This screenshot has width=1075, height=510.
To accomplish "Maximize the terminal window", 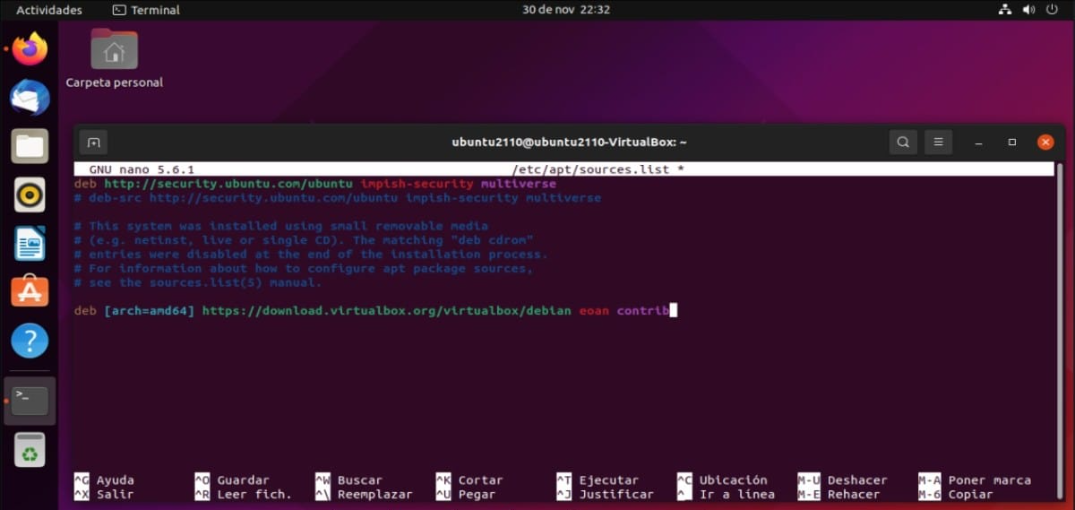I will (1012, 143).
